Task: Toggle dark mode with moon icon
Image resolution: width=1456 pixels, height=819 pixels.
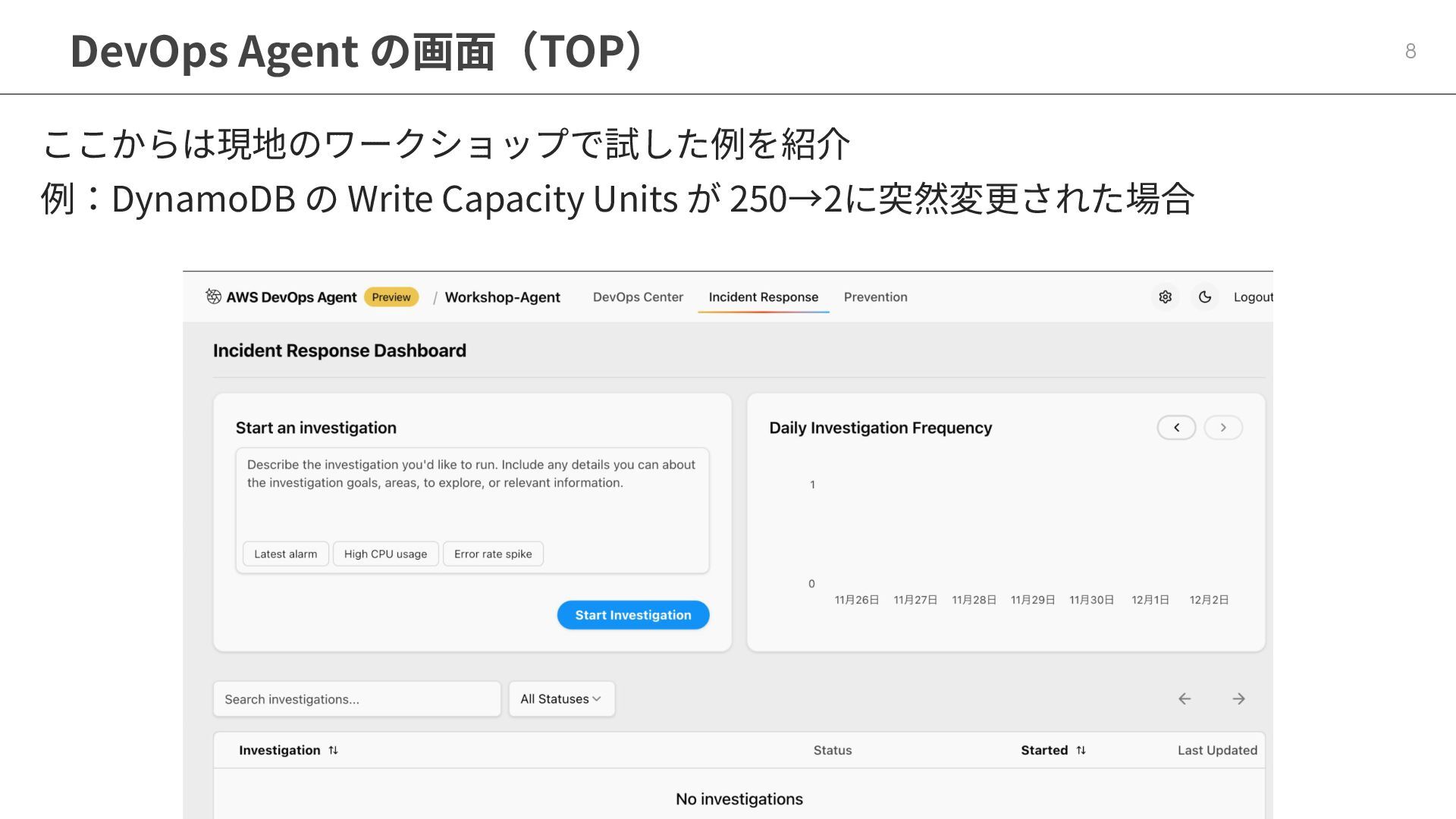Action: [1205, 297]
